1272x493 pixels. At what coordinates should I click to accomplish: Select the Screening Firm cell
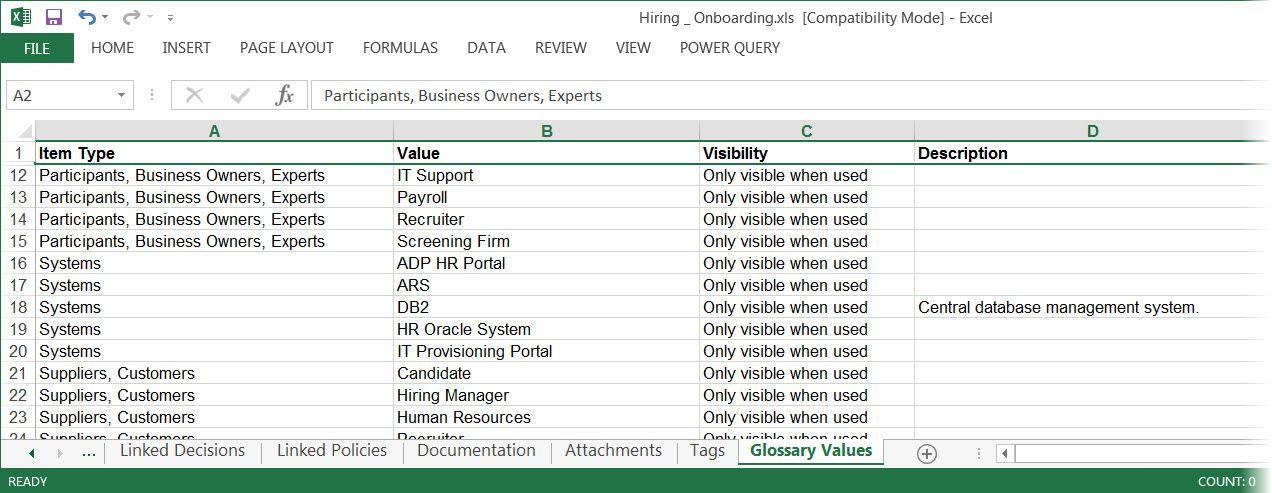pos(546,241)
